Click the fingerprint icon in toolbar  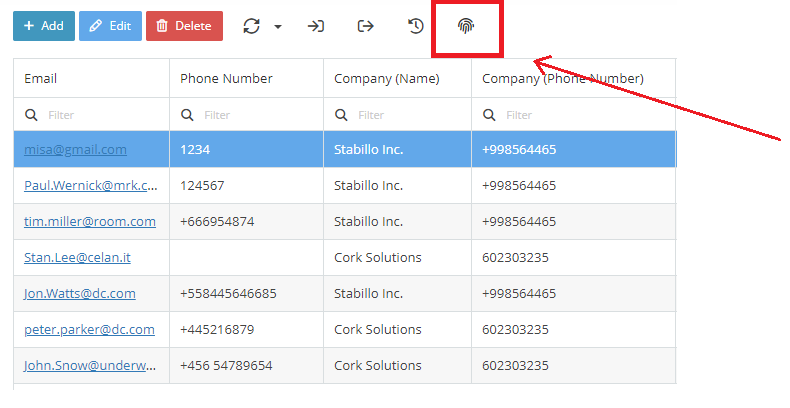[466, 26]
